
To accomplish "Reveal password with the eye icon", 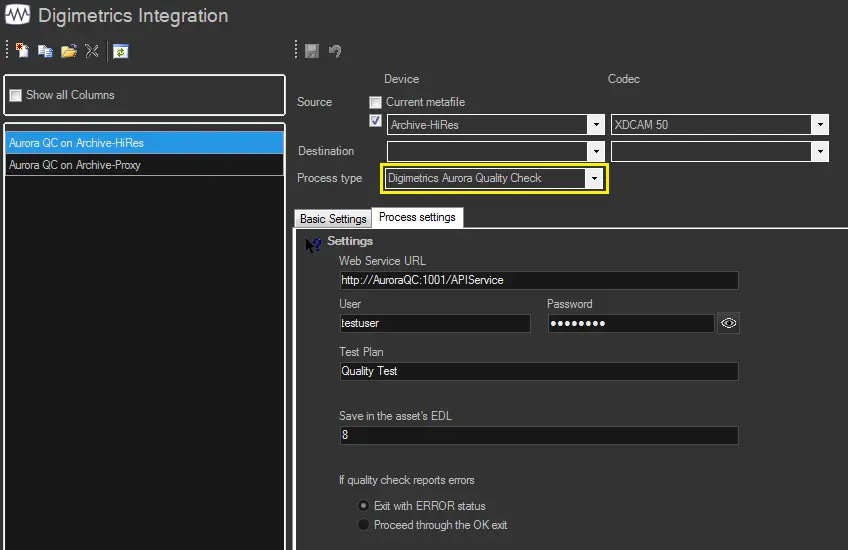I will click(728, 323).
